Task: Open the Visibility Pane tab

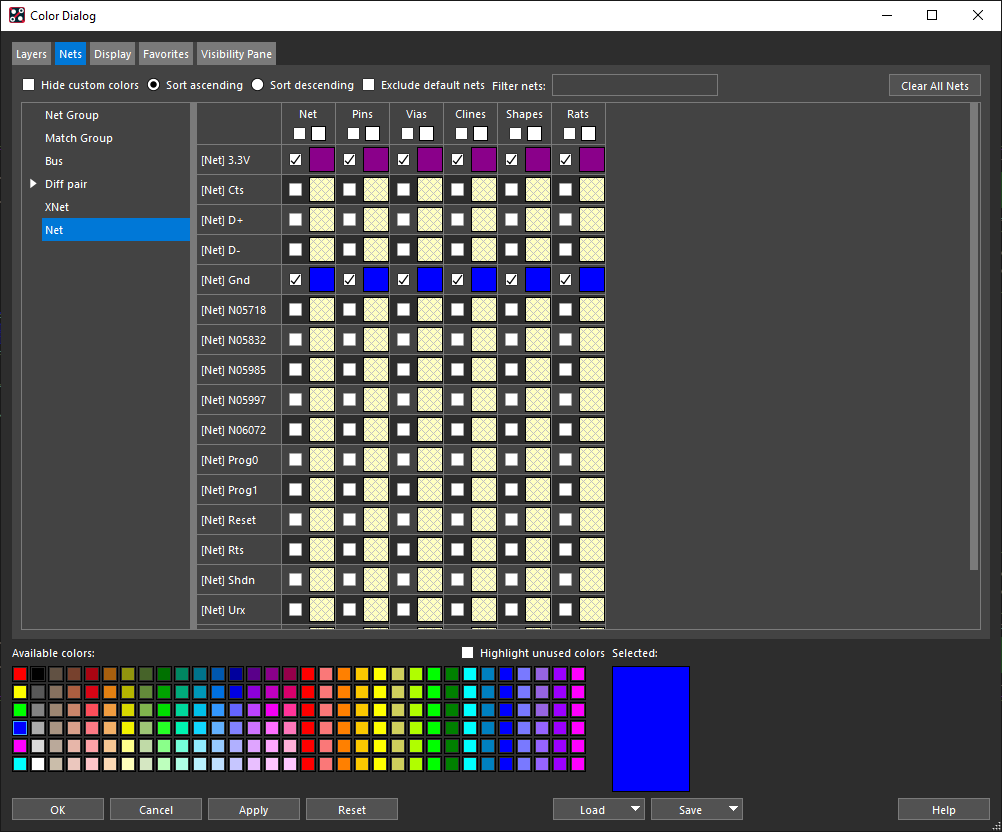Action: pos(236,54)
